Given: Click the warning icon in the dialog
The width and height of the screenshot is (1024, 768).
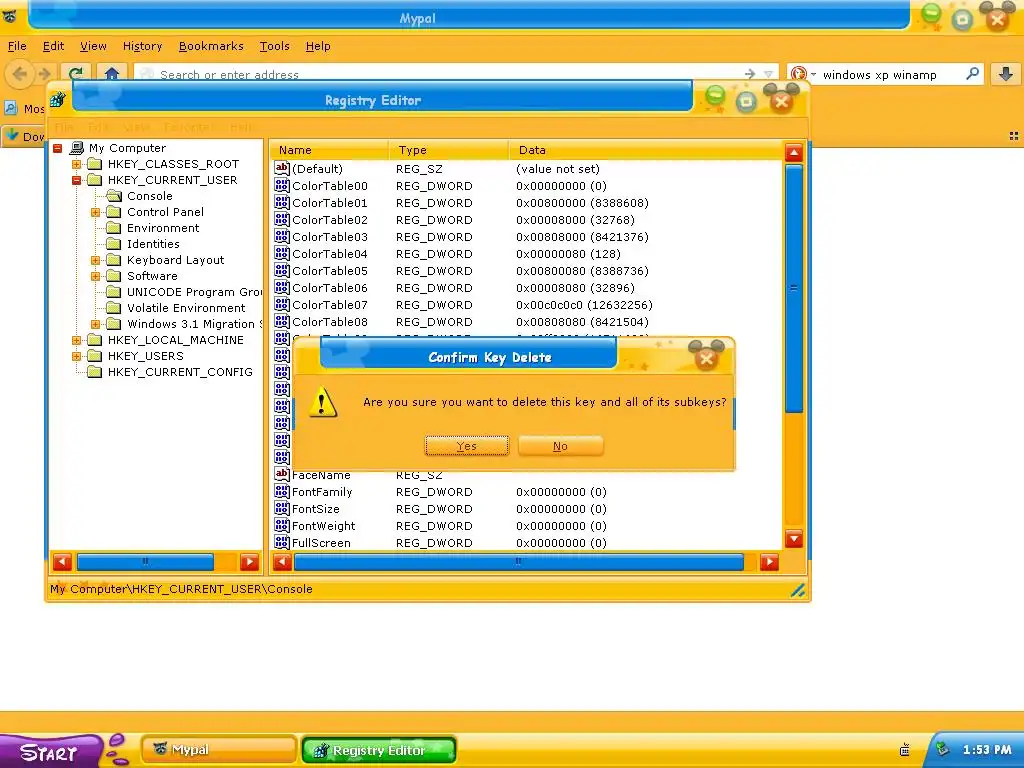Looking at the screenshot, I should tap(323, 402).
